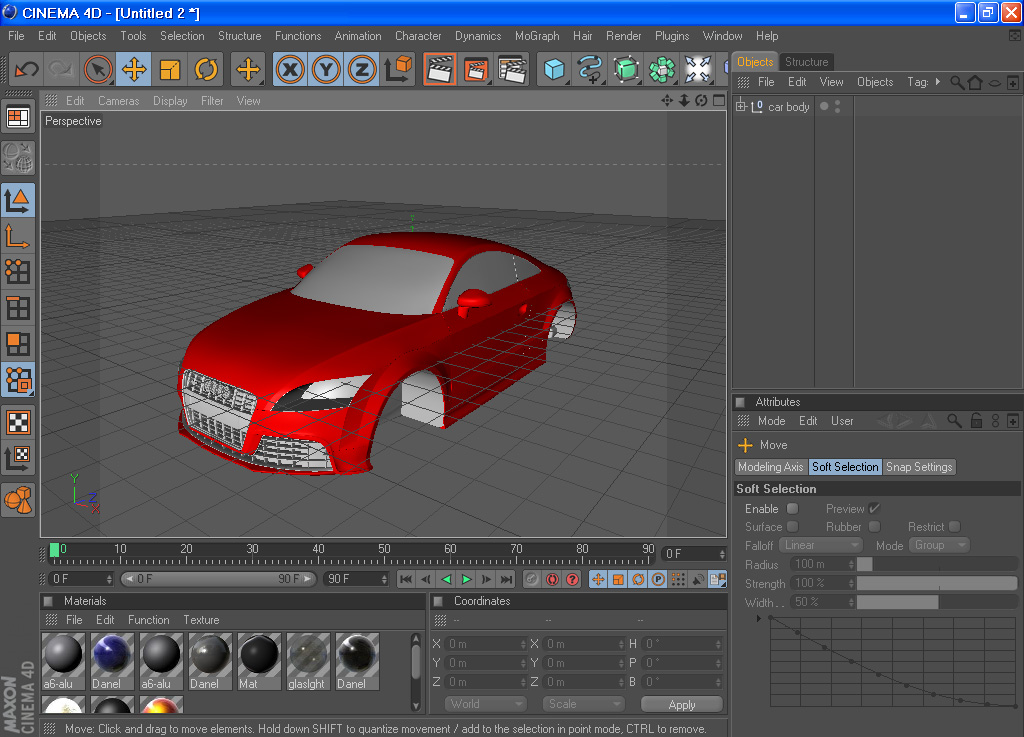Open the Plugins menu
This screenshot has height=737, width=1024.
coord(672,36)
